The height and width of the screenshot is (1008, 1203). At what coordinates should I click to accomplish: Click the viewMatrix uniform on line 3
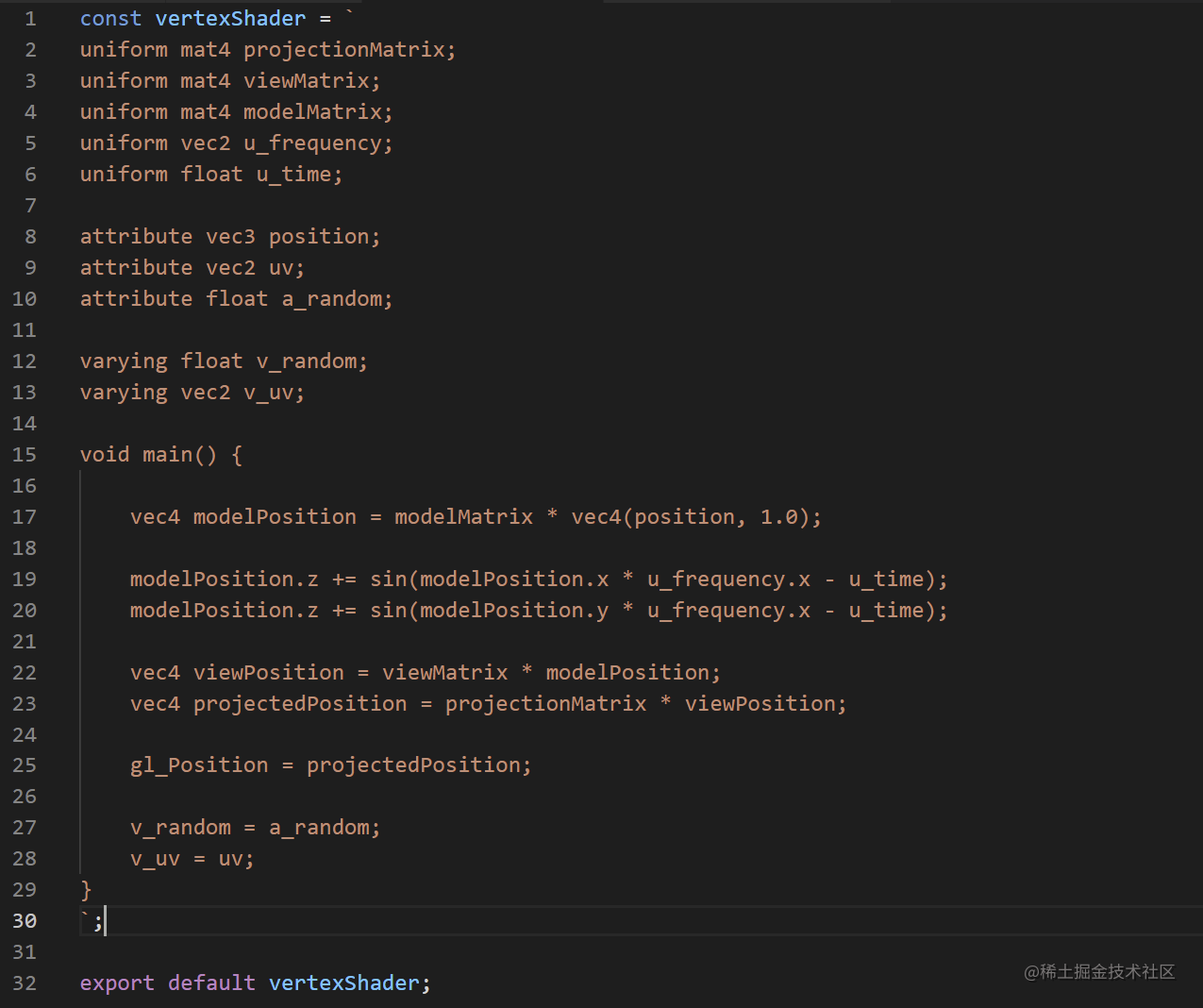coord(307,81)
